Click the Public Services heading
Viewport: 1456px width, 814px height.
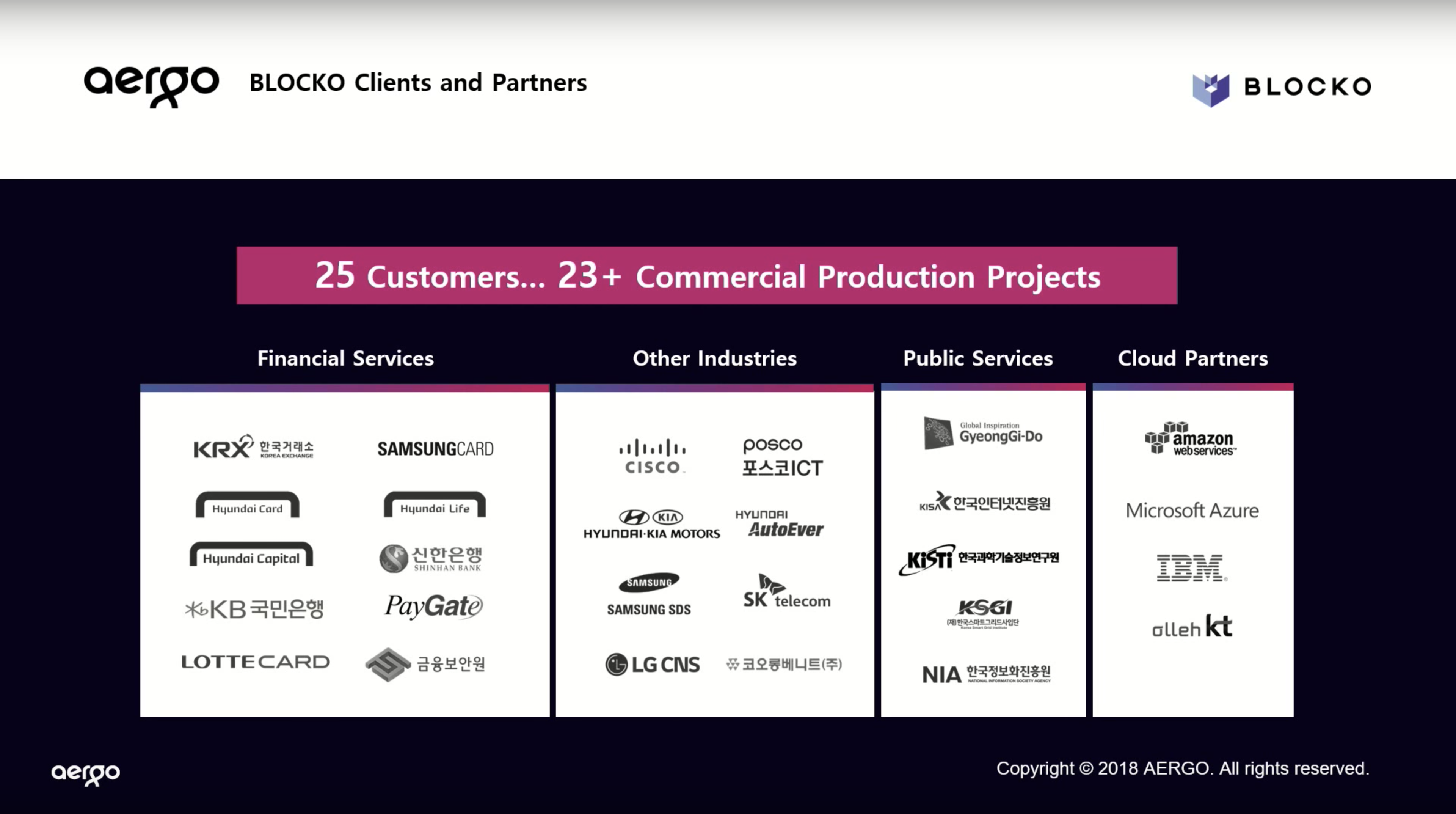click(x=978, y=358)
